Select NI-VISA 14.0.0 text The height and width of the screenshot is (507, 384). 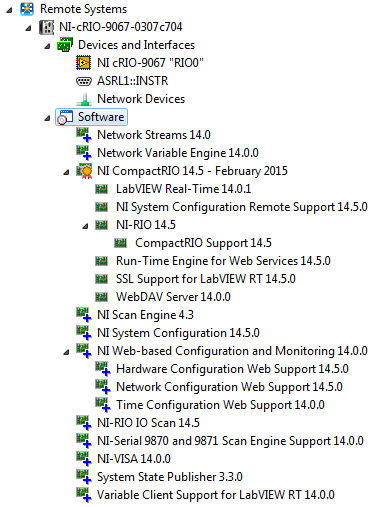coord(134,459)
